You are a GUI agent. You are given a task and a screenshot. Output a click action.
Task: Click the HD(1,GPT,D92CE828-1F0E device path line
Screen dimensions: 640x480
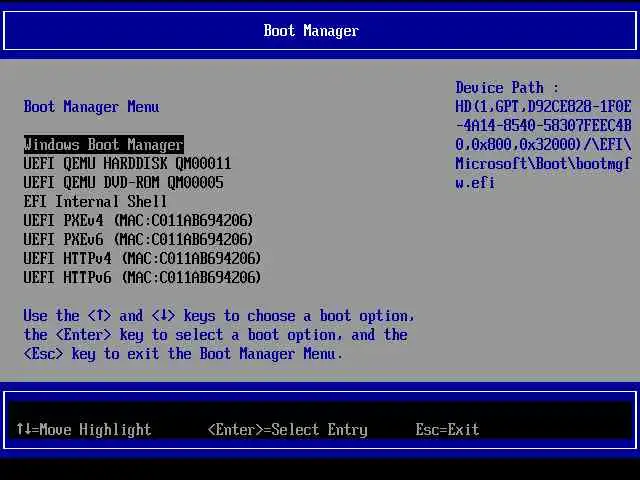point(543,107)
